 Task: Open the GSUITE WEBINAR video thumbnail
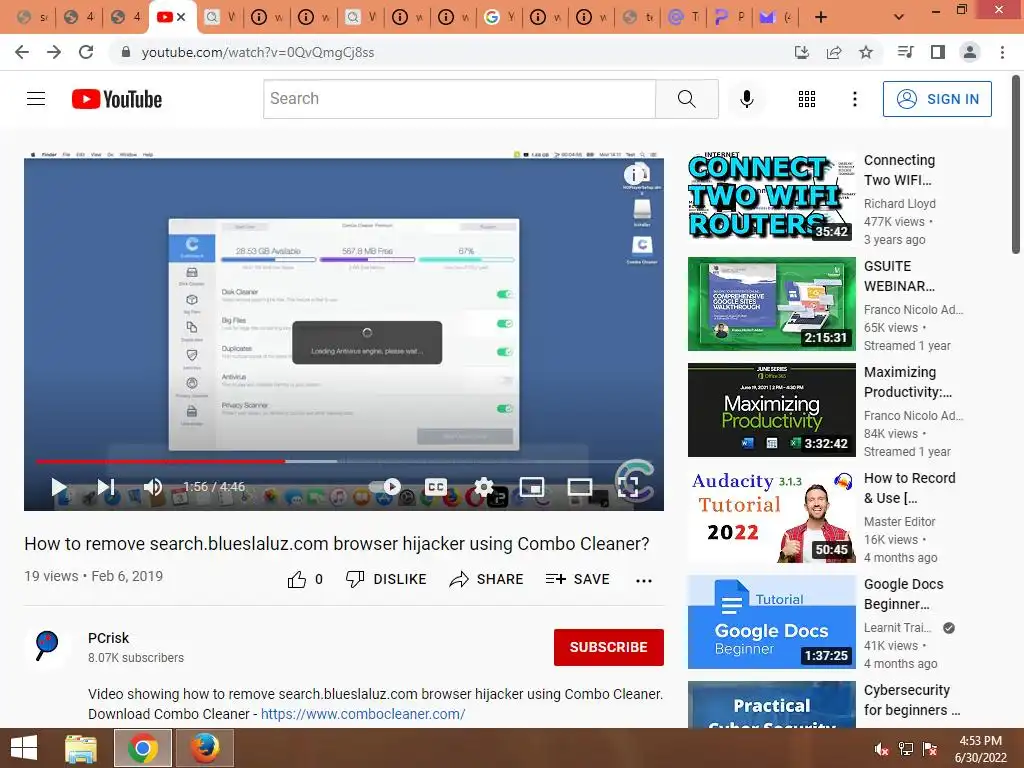coord(772,304)
